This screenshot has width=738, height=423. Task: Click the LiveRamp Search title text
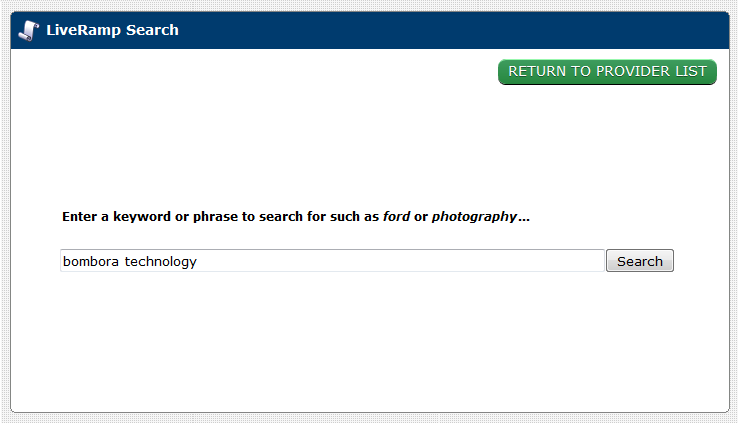pyautogui.click(x=112, y=30)
